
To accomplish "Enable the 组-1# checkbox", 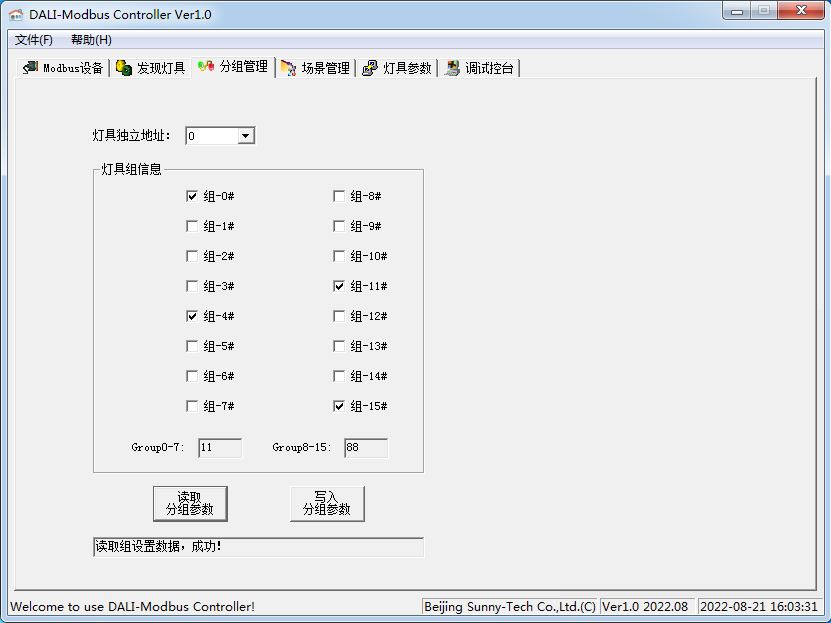I will click(x=192, y=226).
